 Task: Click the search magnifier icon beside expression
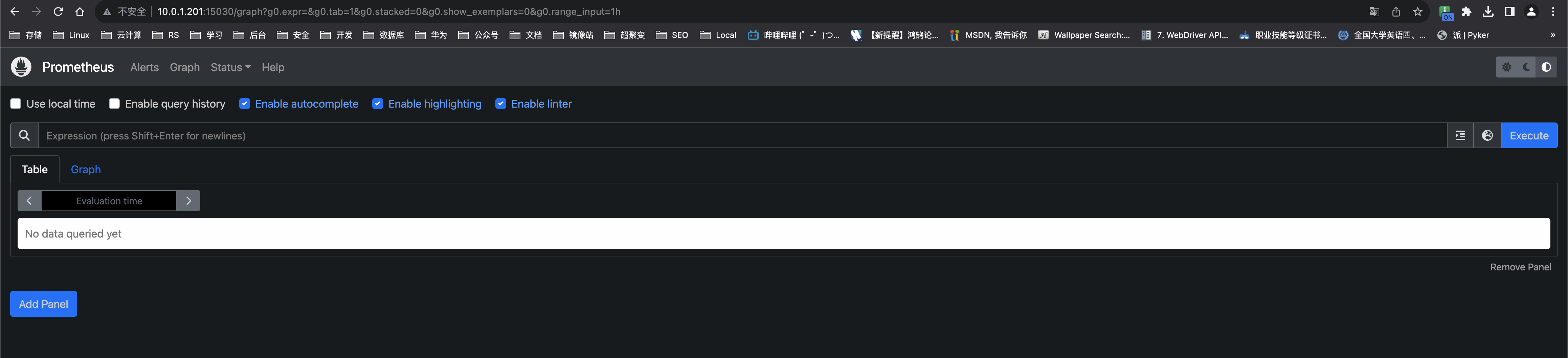pos(24,135)
